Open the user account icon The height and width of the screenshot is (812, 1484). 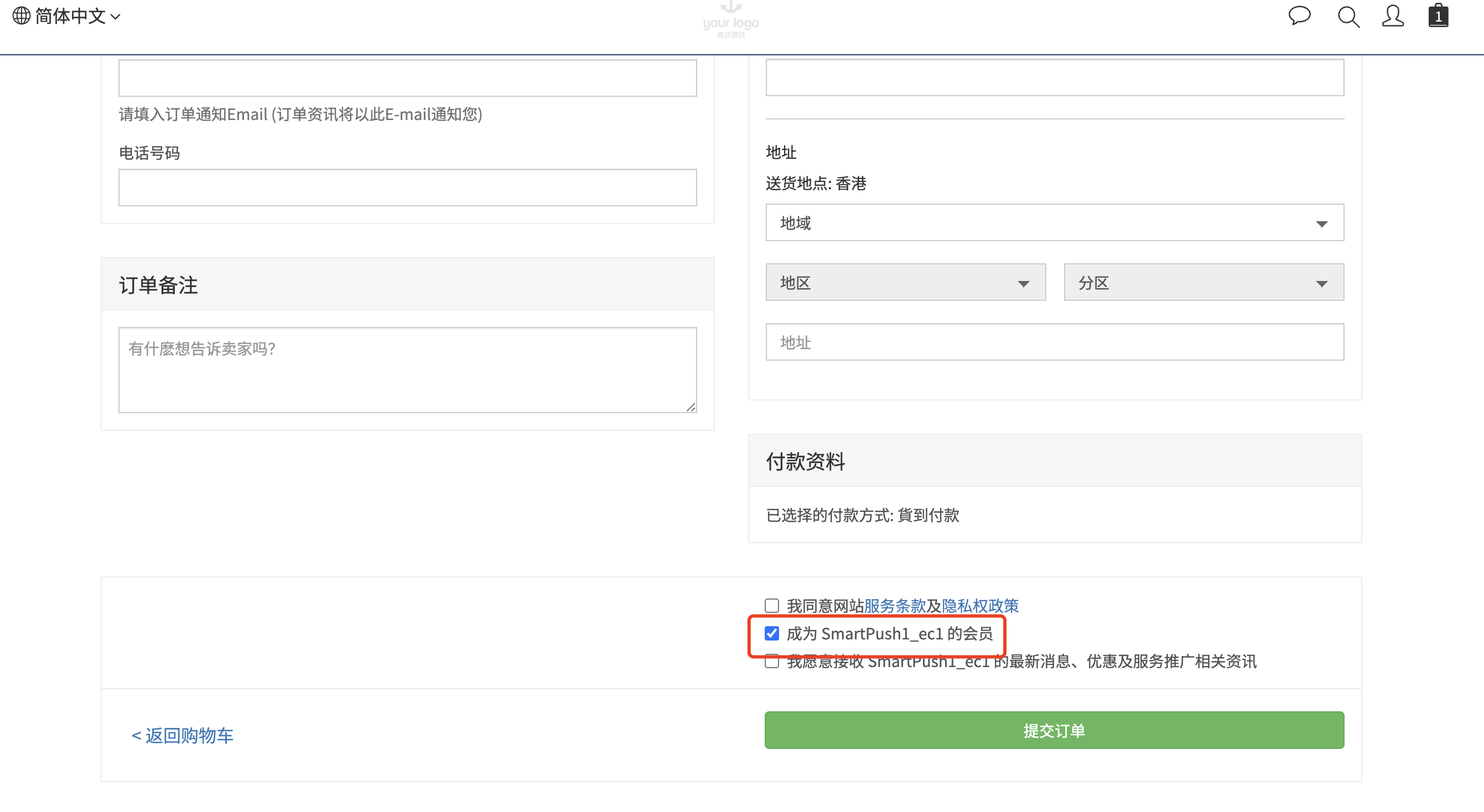(1392, 16)
